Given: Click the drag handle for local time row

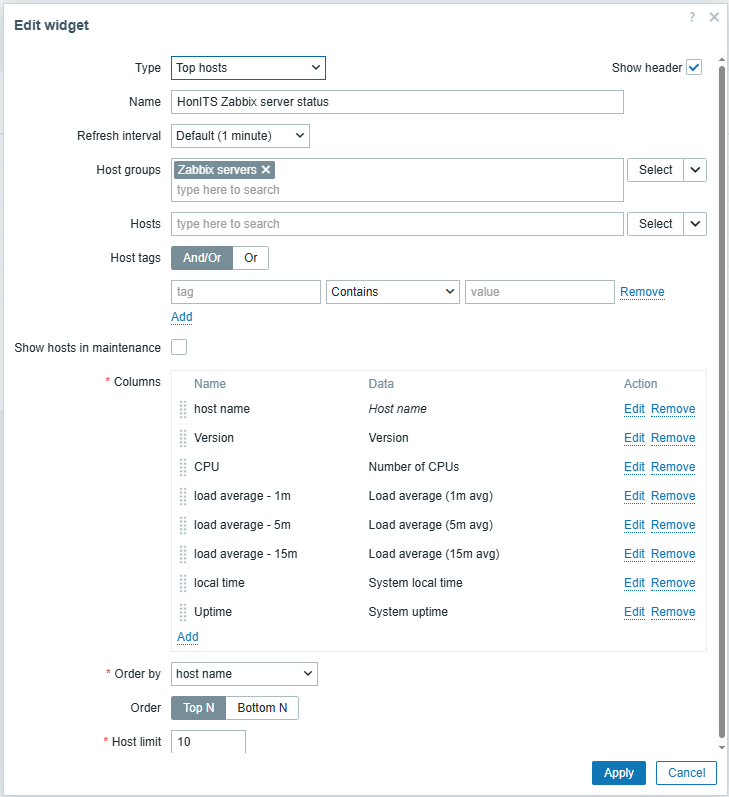Looking at the screenshot, I should [183, 583].
